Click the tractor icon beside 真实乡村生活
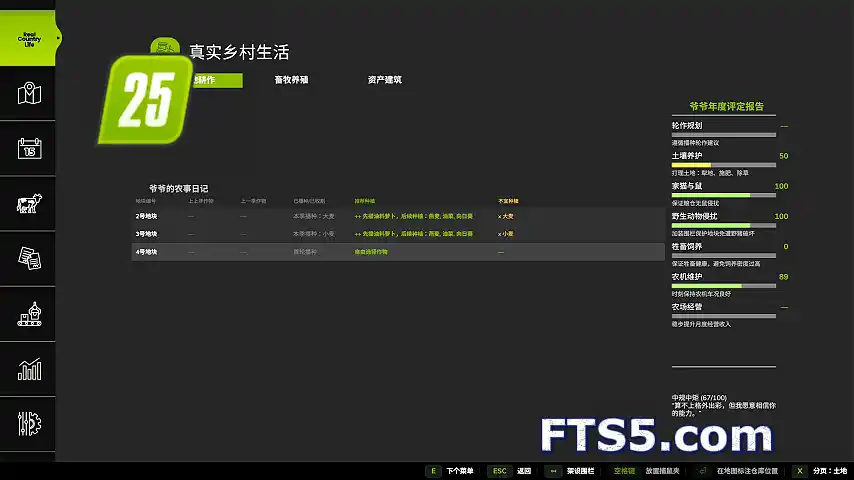Image resolution: width=854 pixels, height=480 pixels. [164, 46]
